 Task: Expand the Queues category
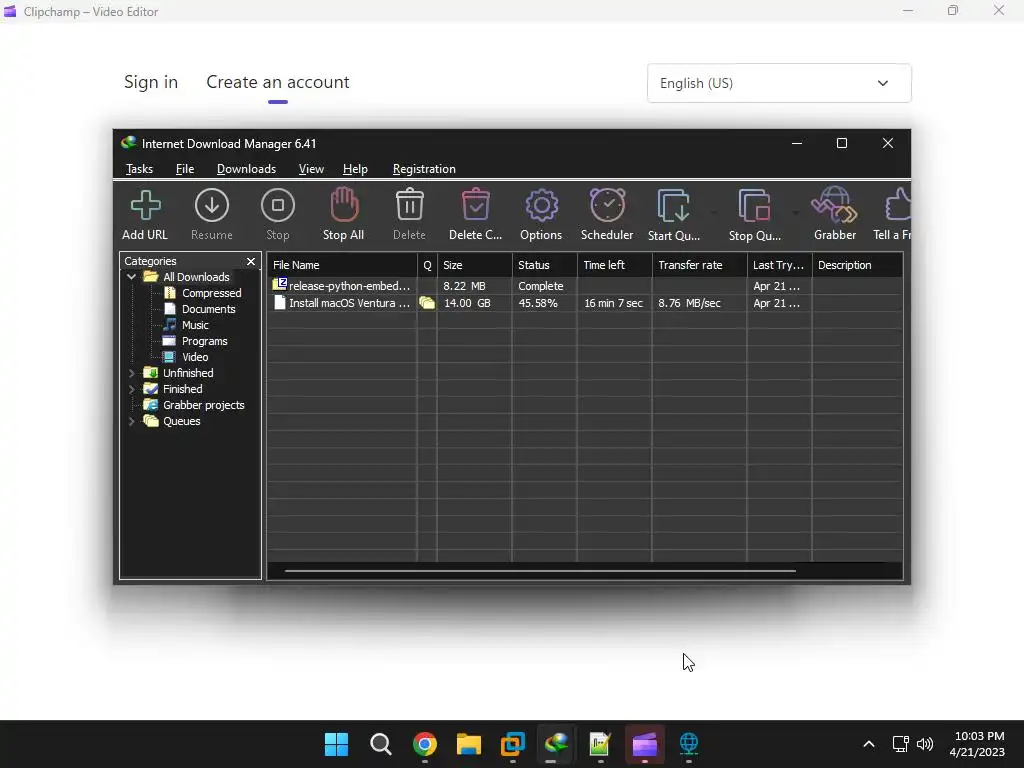[131, 421]
